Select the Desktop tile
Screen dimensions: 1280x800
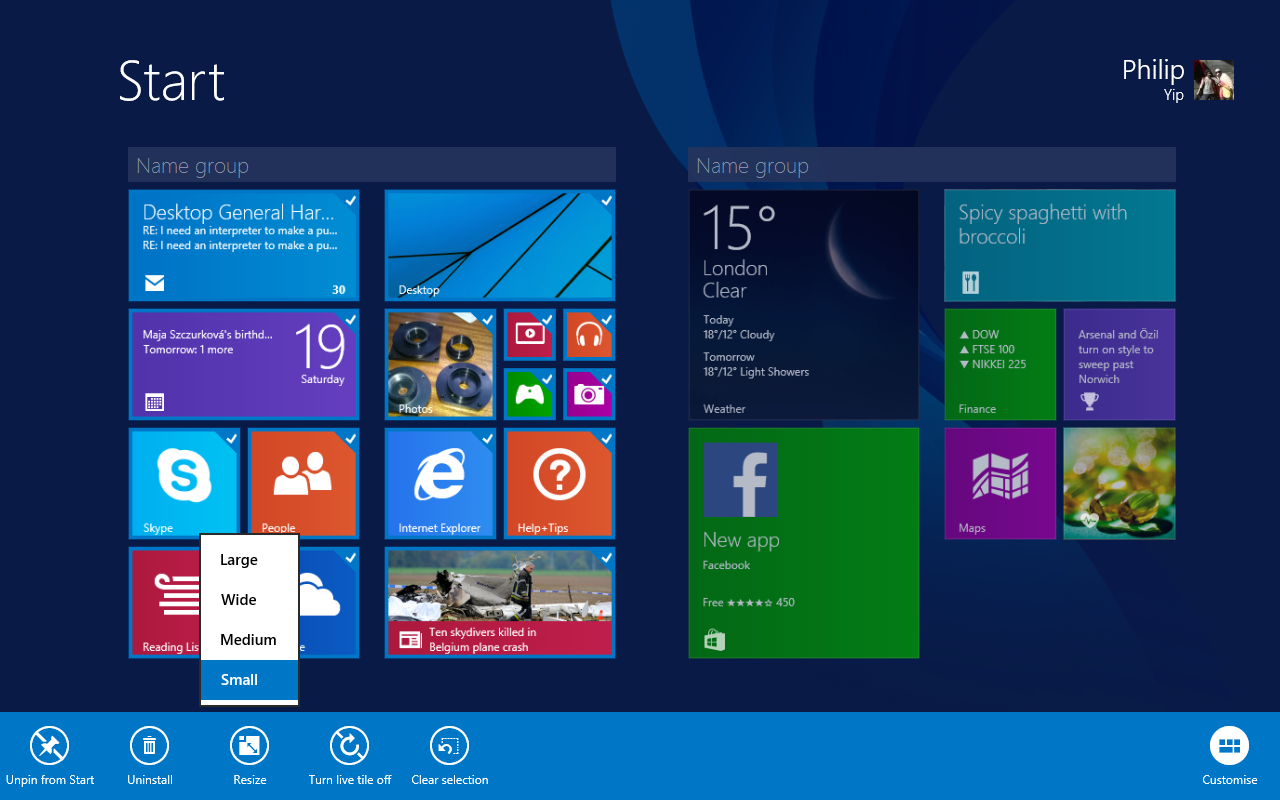click(500, 245)
